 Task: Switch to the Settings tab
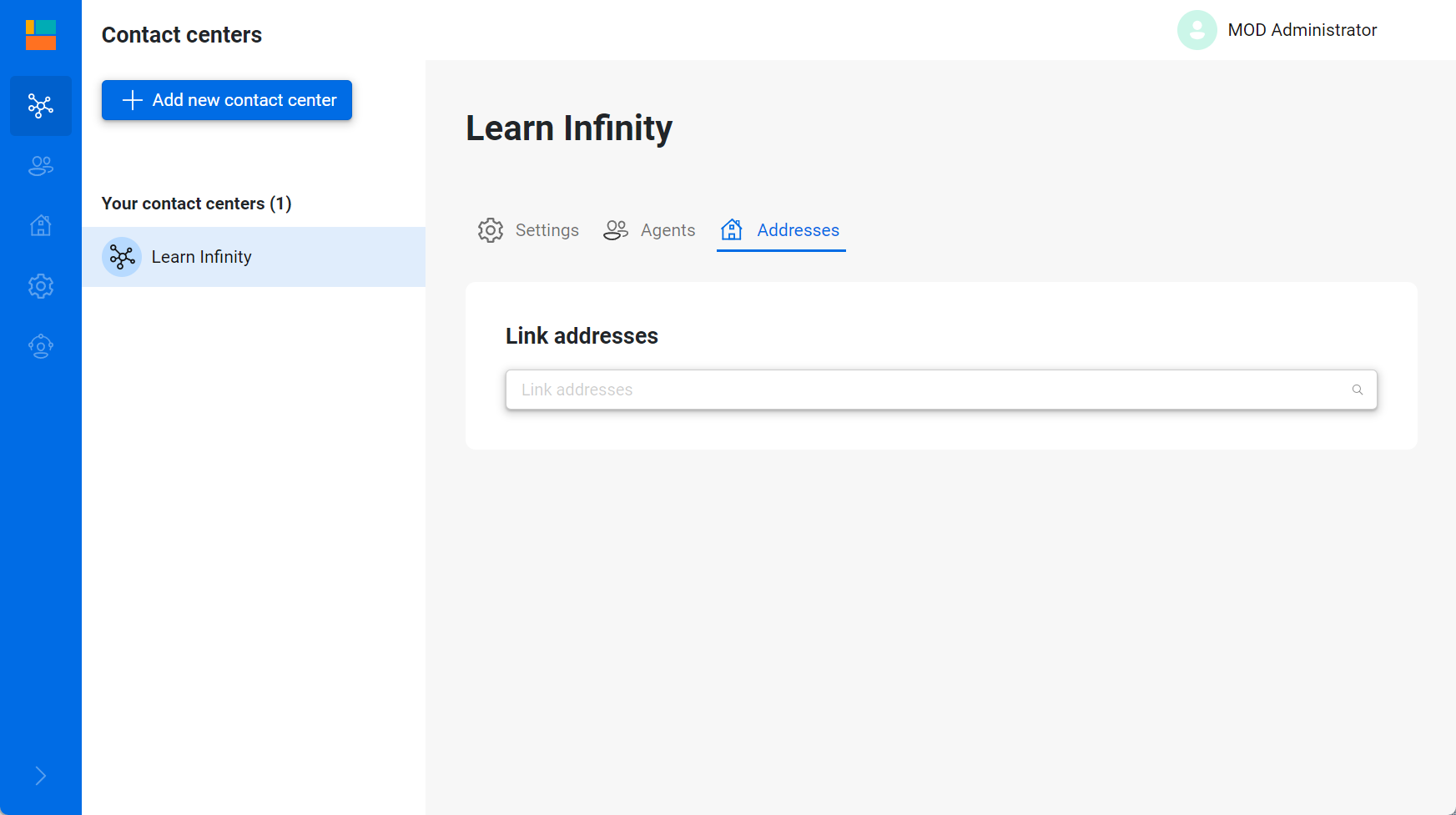point(547,230)
